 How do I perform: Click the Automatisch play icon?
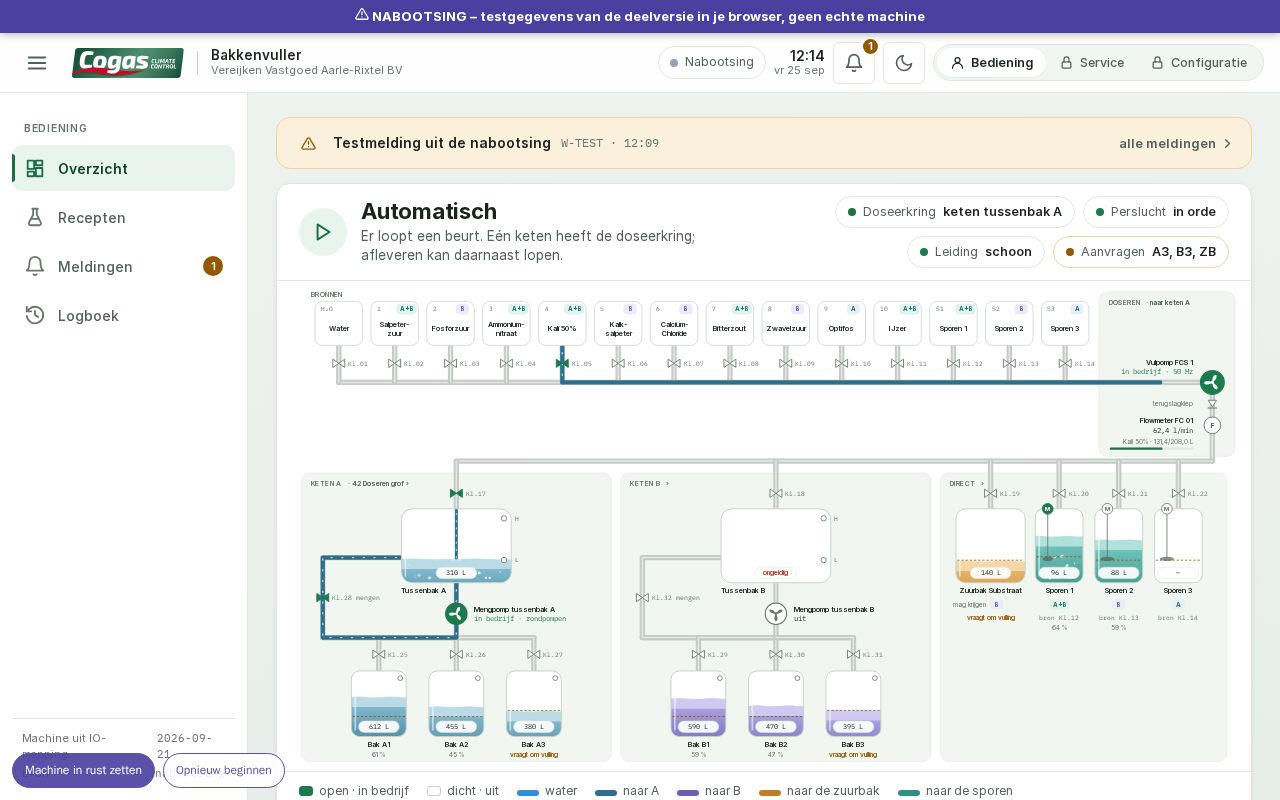click(x=323, y=232)
